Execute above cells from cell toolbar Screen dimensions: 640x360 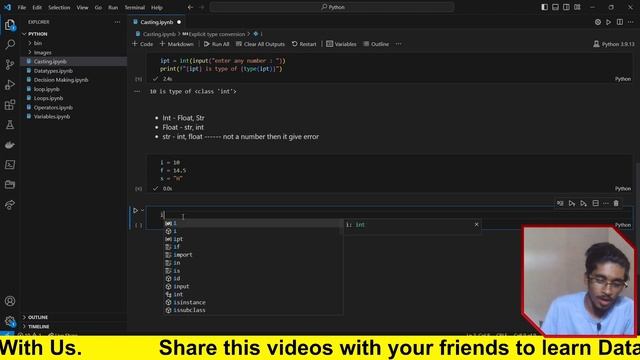click(x=572, y=203)
